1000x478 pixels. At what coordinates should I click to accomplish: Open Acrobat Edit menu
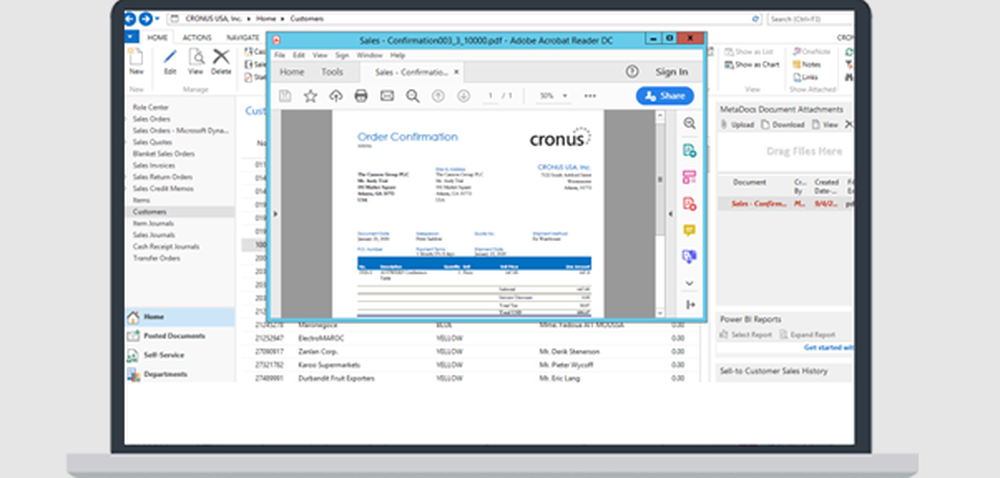(x=298, y=55)
